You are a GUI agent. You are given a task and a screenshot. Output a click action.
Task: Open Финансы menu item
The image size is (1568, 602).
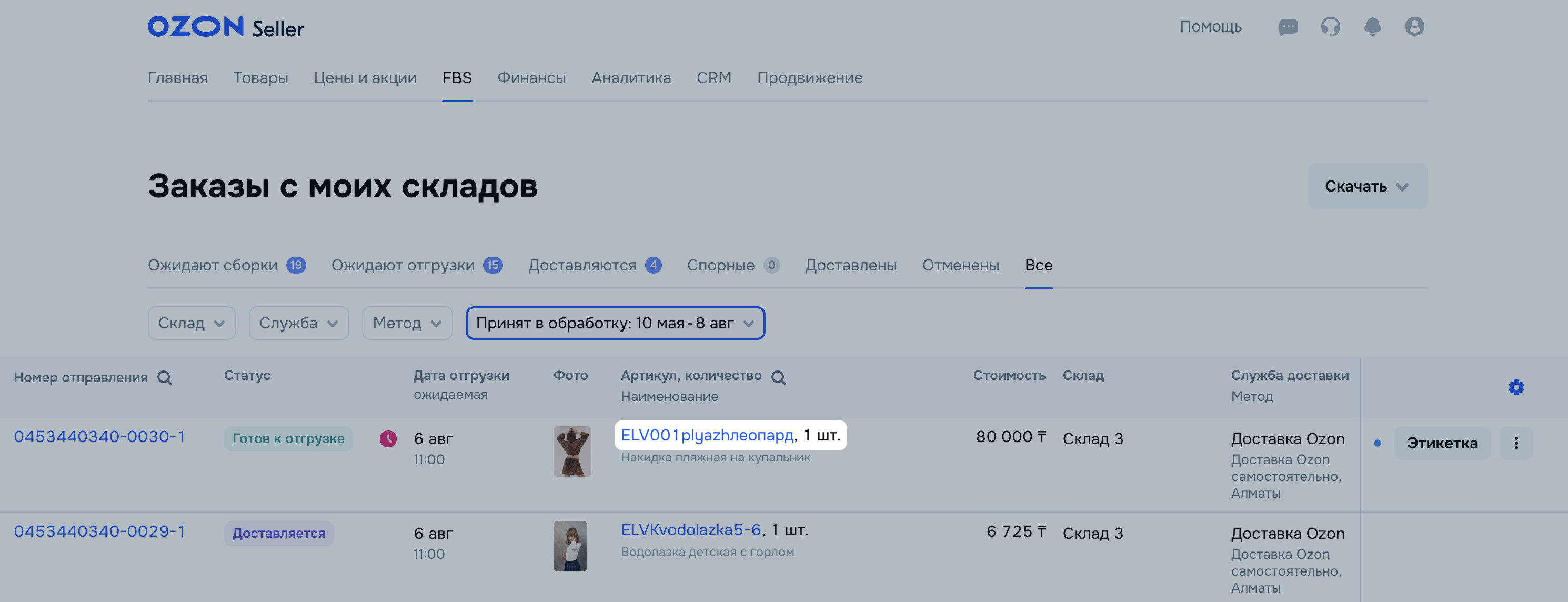[531, 78]
